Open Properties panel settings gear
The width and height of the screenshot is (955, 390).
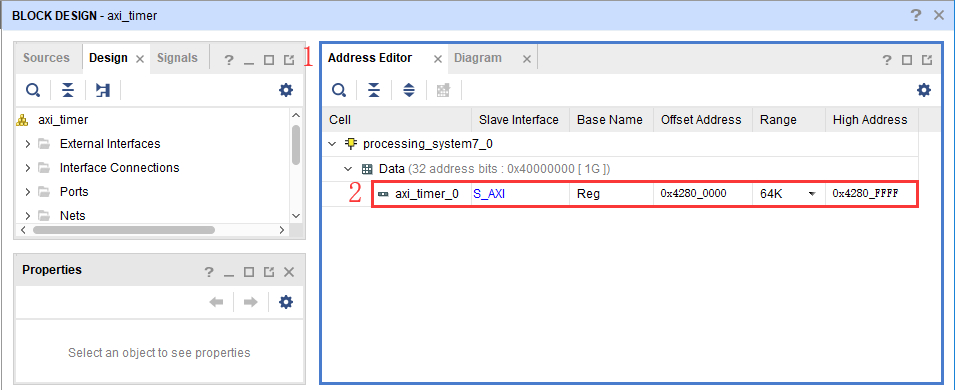286,302
